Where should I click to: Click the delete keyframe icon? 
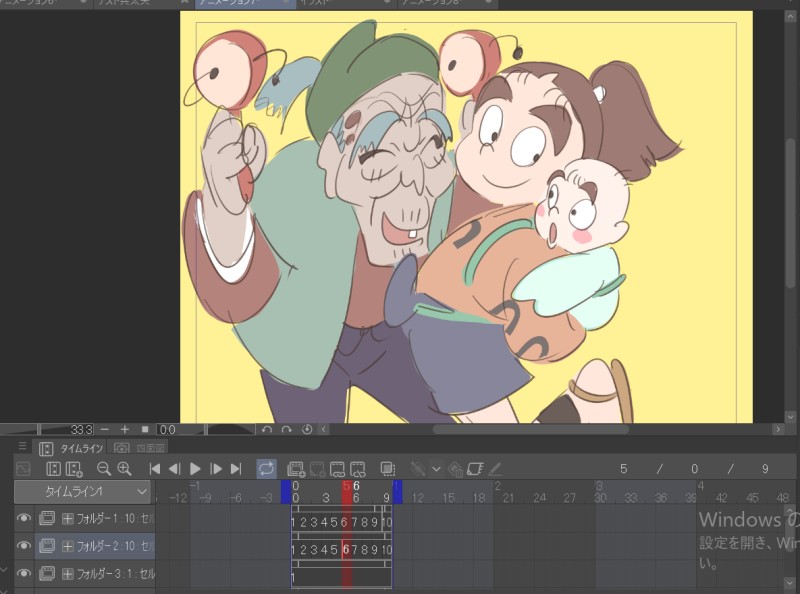(x=455, y=469)
